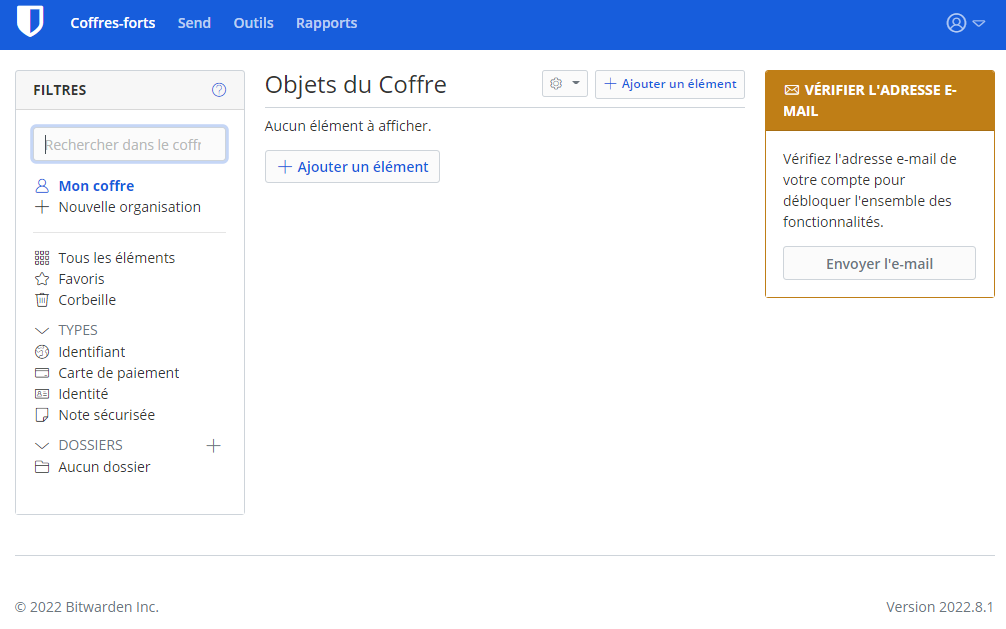Open the gear options dropdown
The height and width of the screenshot is (629, 1006).
point(565,84)
